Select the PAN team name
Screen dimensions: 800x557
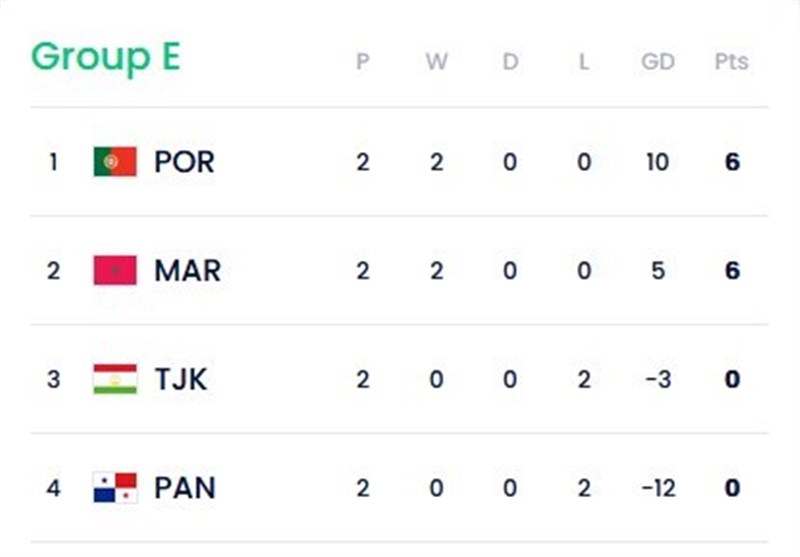coord(185,489)
